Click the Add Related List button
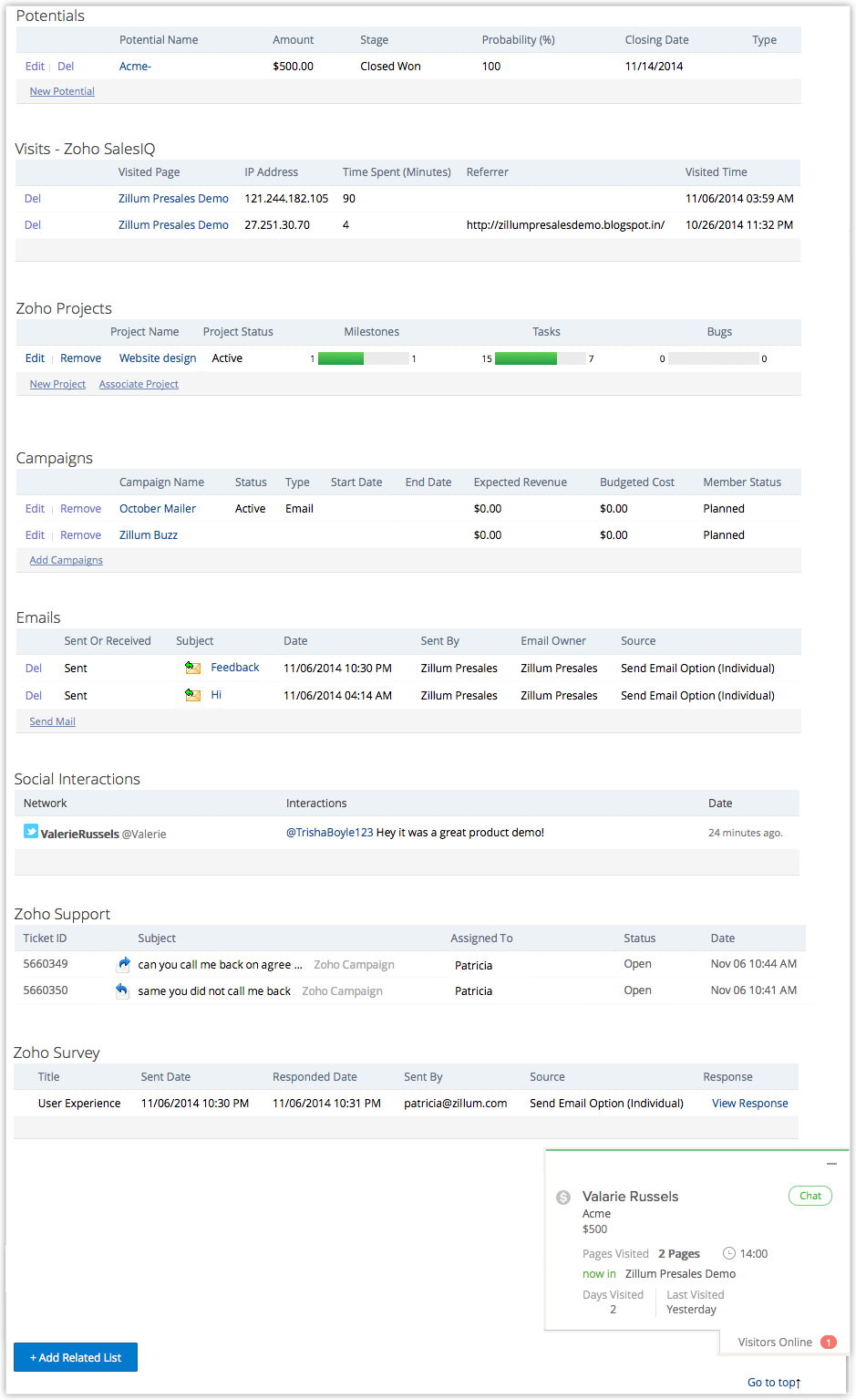Viewport: 856px width, 1400px height. [x=76, y=1357]
